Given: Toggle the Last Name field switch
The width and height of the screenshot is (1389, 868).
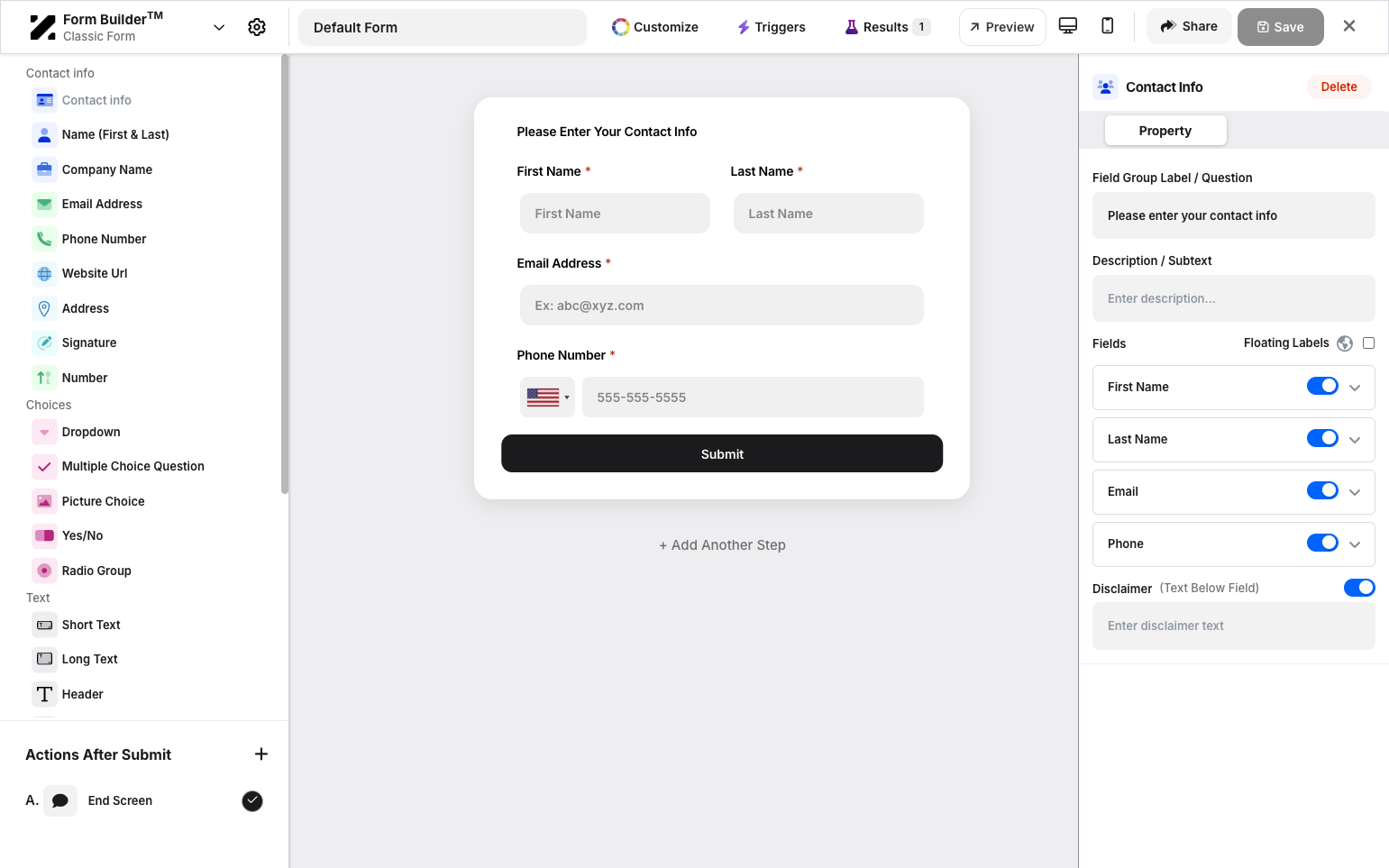Looking at the screenshot, I should [x=1322, y=438].
